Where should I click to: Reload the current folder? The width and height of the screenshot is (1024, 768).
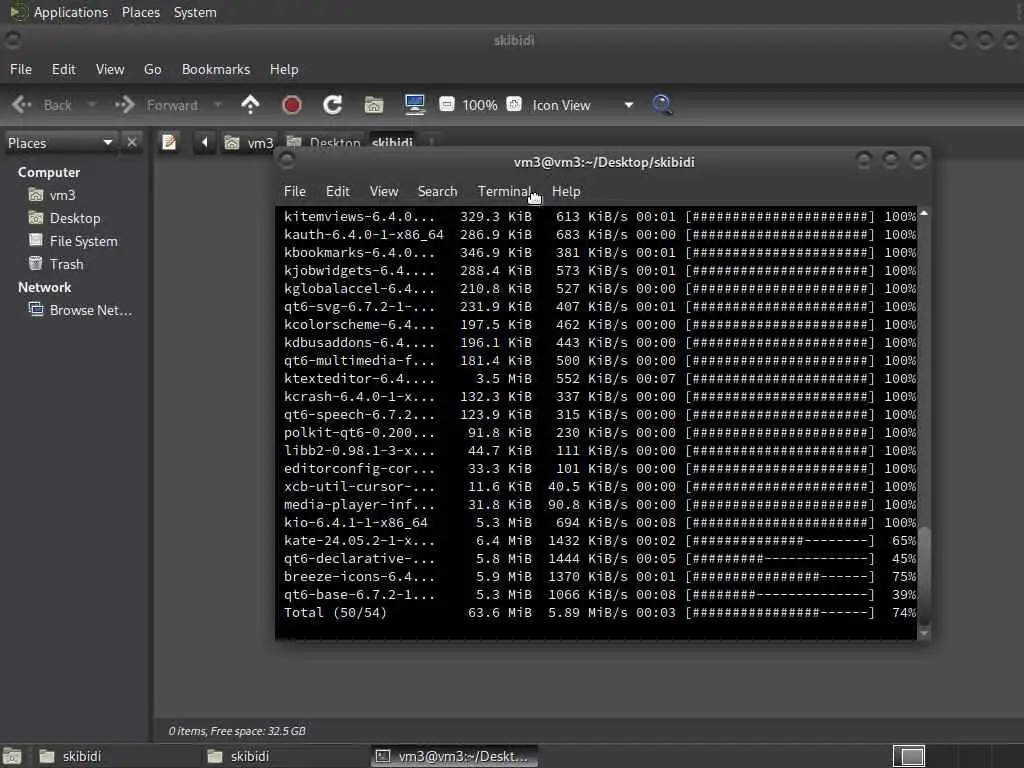tap(332, 104)
